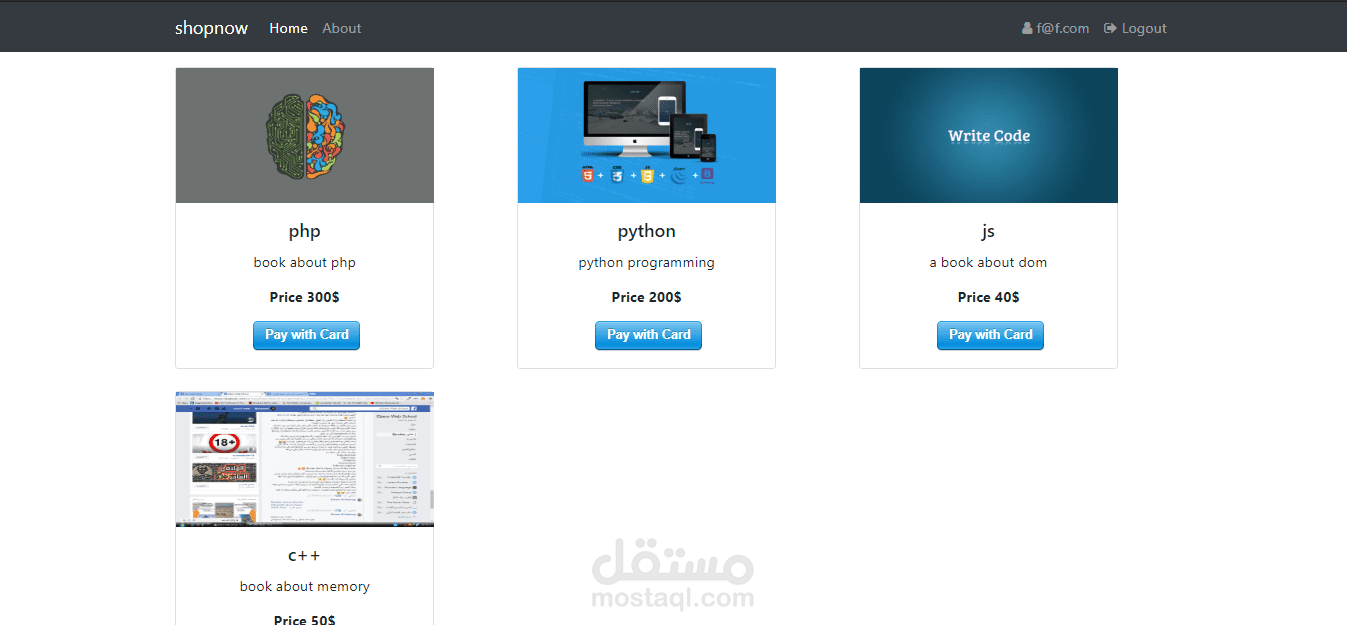1347x625 pixels.
Task: Click the 'python programming' description
Action: [x=647, y=263]
